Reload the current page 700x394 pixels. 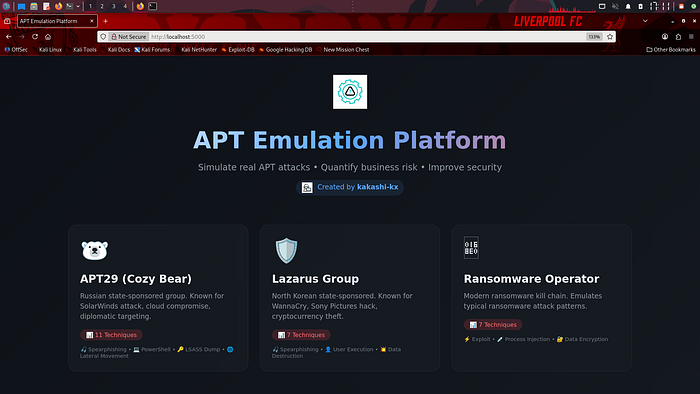tap(35, 37)
